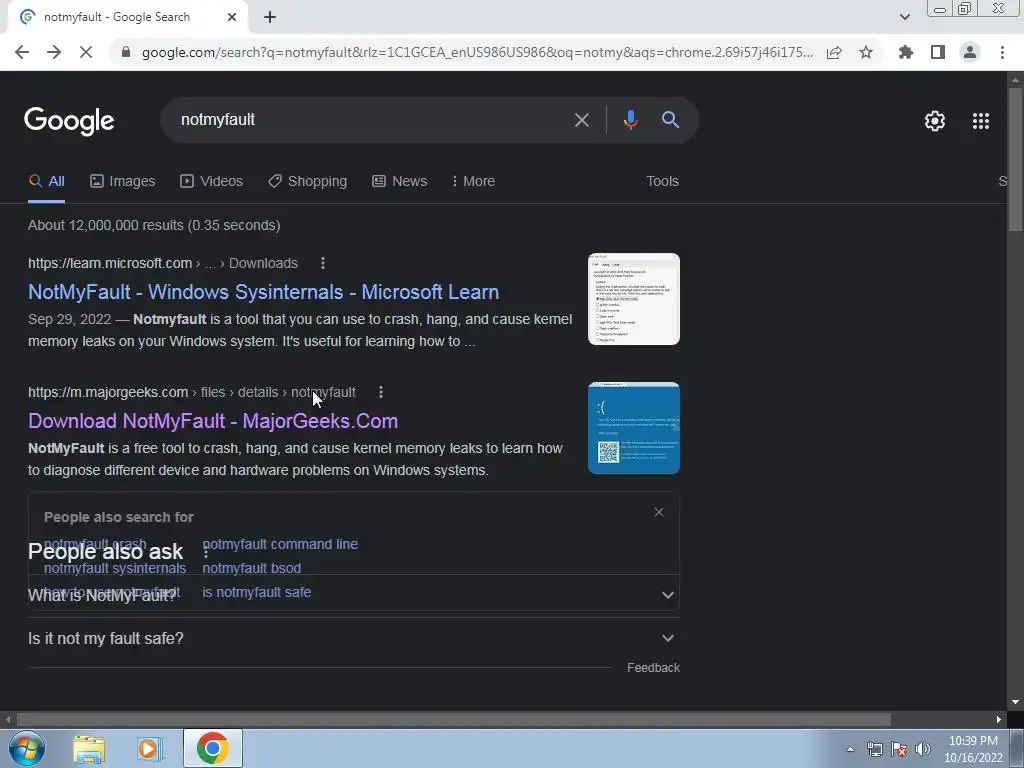The image size is (1024, 768).
Task: Open Windows Explorer from the taskbar
Action: (89, 748)
